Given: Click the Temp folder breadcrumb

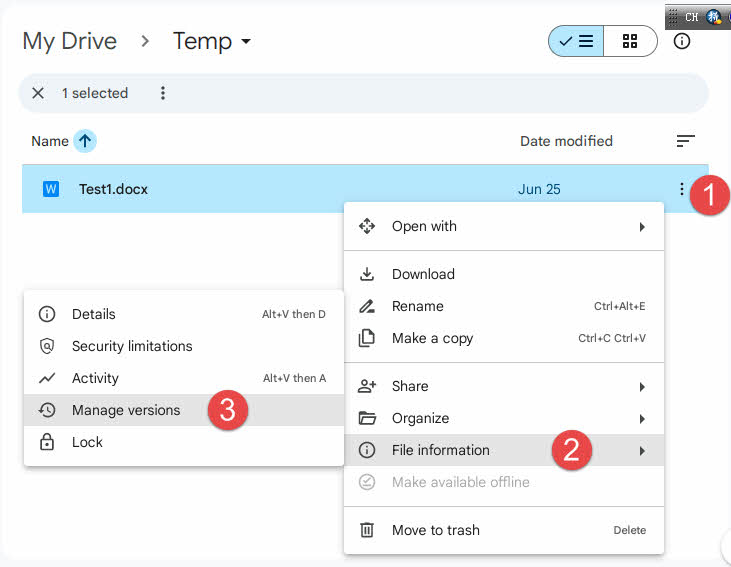Looking at the screenshot, I should [x=202, y=41].
